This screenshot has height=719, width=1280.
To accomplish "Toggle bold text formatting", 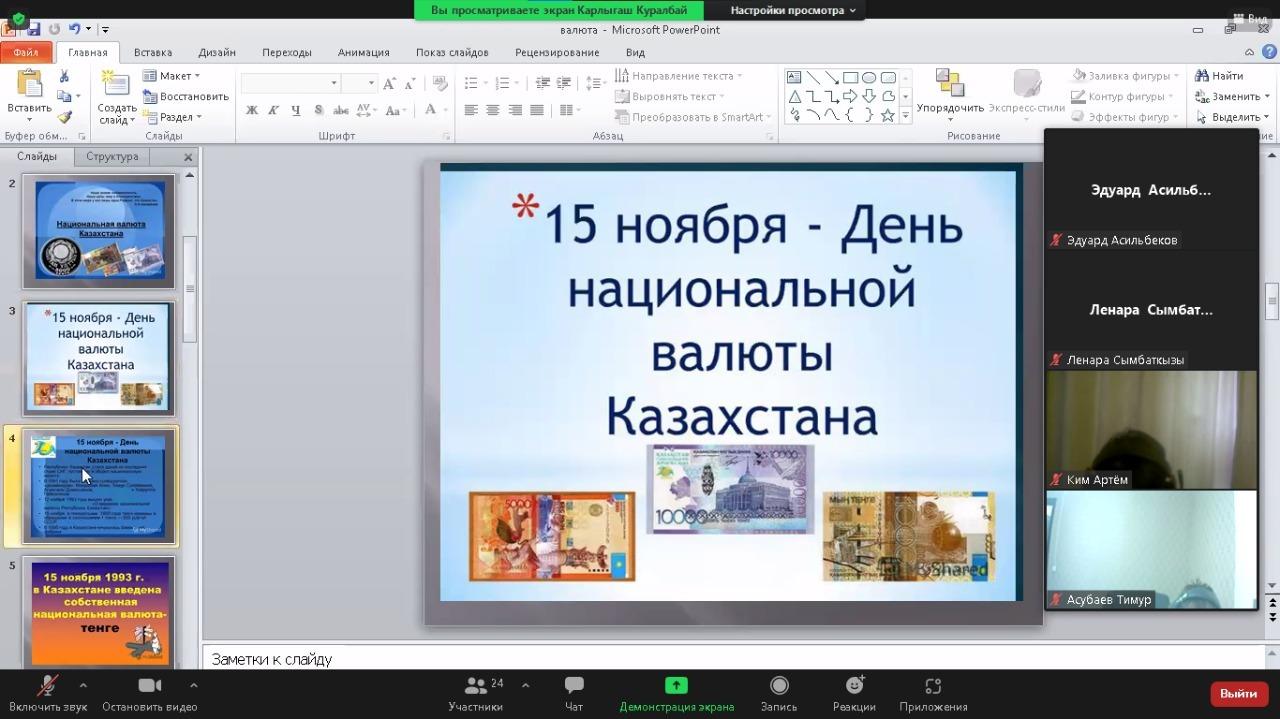I will coord(252,110).
